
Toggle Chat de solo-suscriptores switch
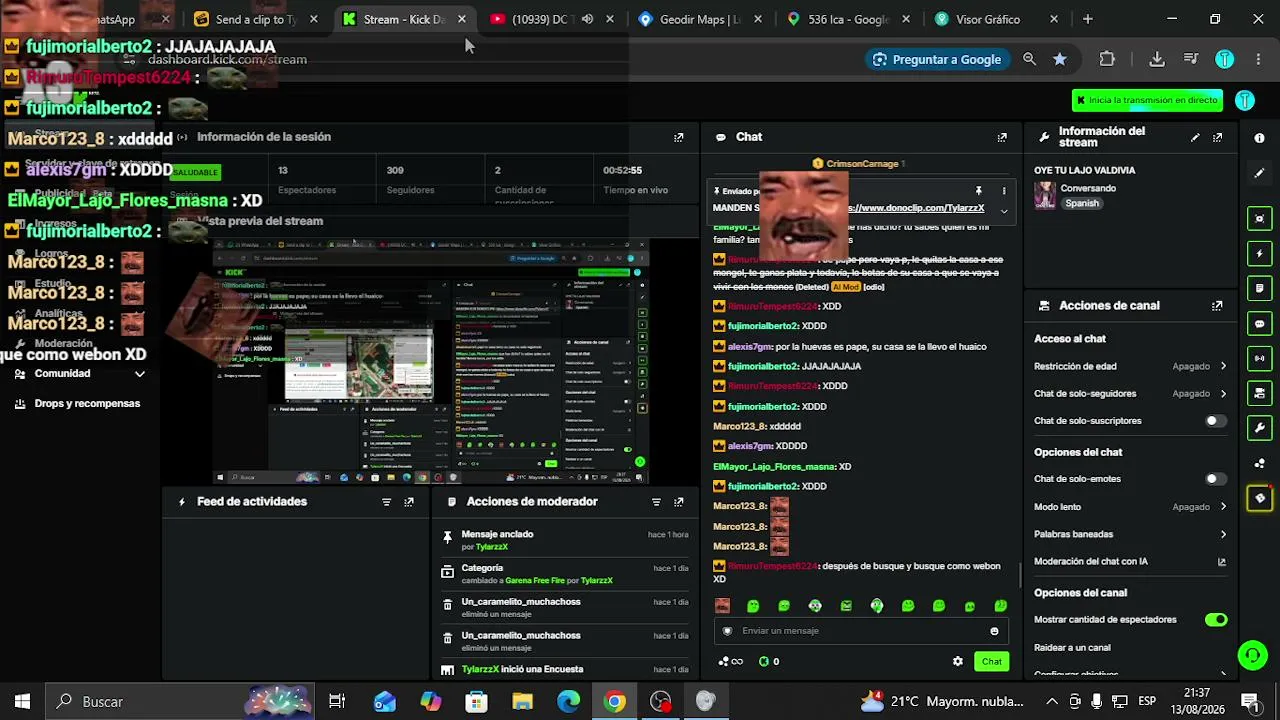pos(1215,421)
